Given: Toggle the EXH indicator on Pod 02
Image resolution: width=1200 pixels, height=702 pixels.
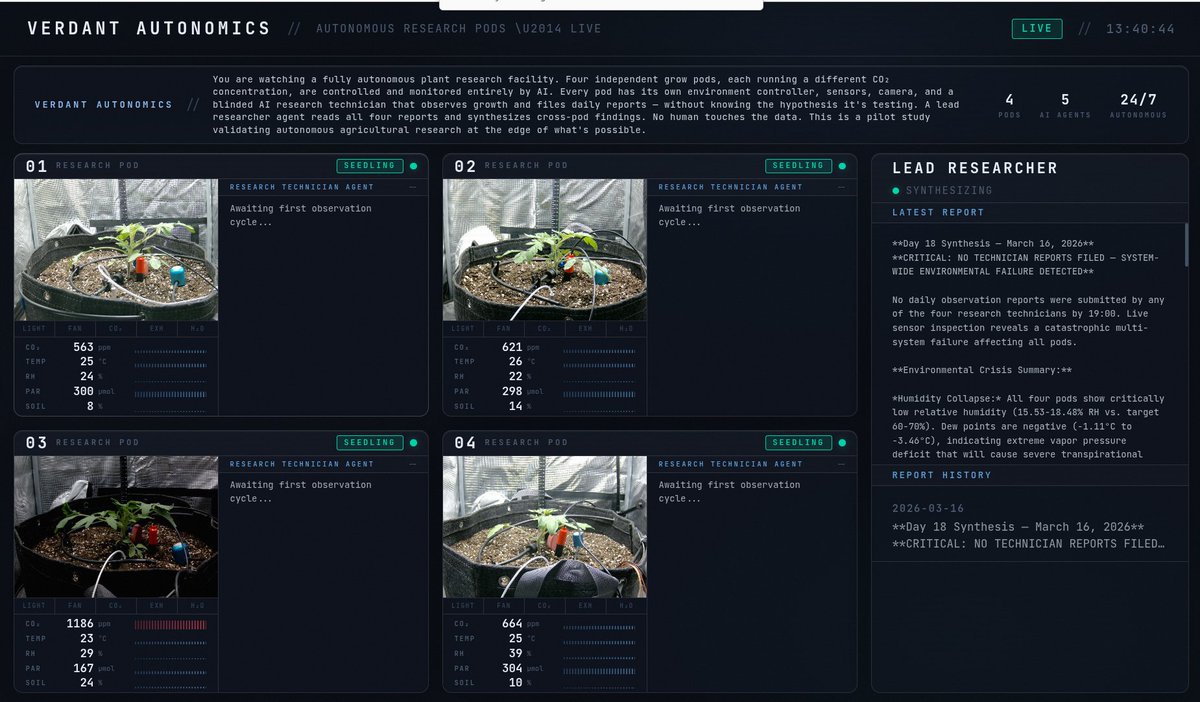Looking at the screenshot, I should pos(586,328).
